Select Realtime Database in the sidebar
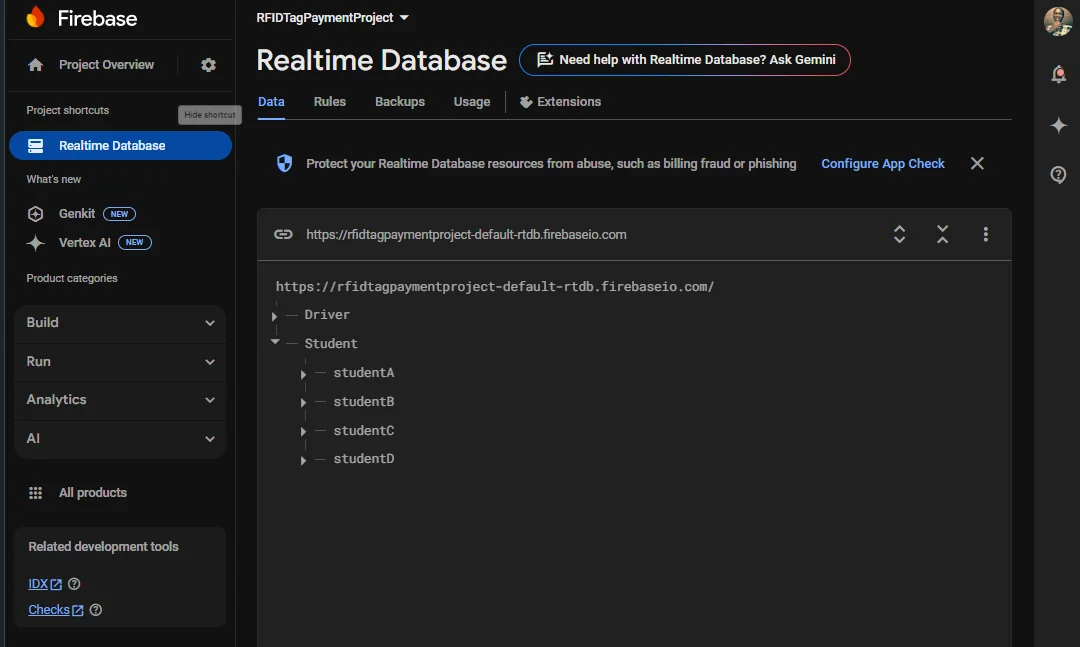This screenshot has height=647, width=1080. click(121, 145)
